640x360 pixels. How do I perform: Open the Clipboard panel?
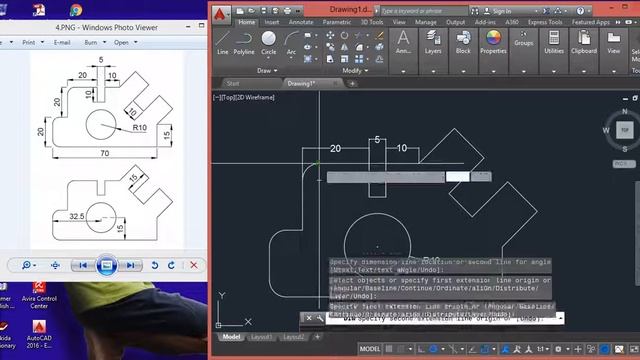click(x=584, y=42)
